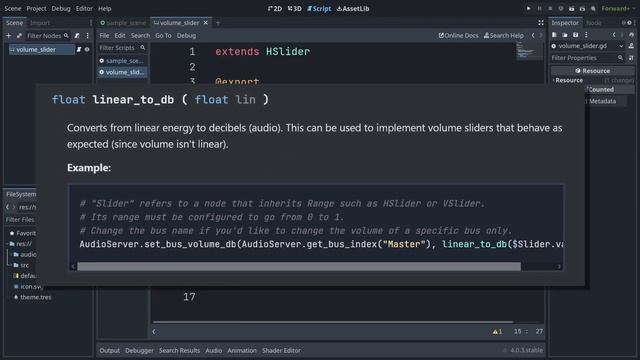Image resolution: width=640 pixels, height=360 pixels.
Task: Go to previous object in Inspector history
Action: [x=614, y=35]
